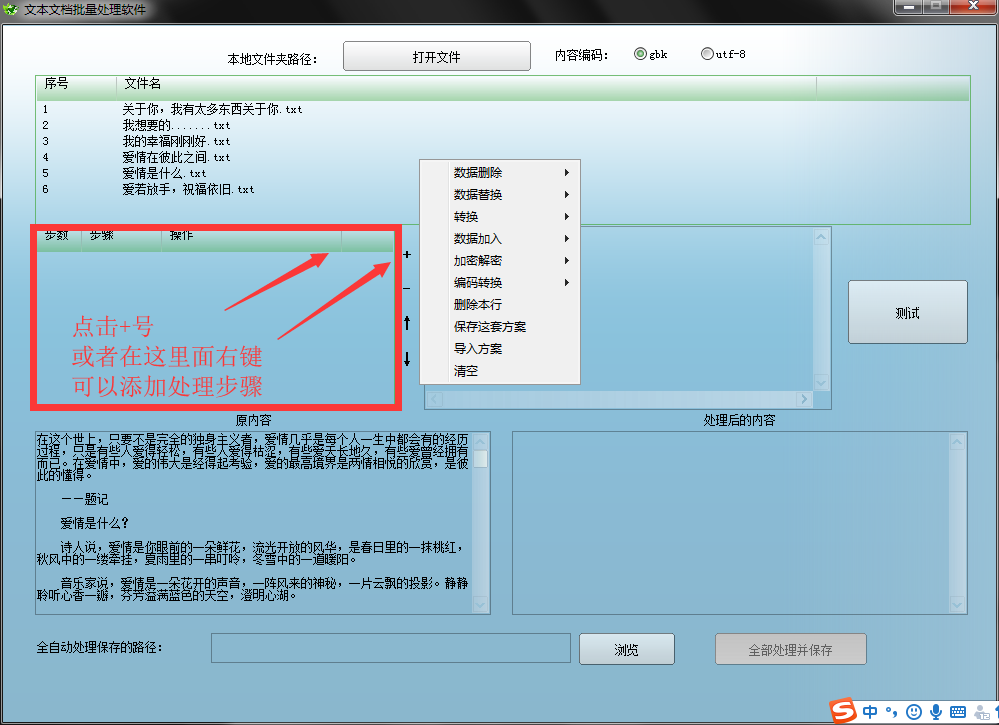Choose 保存这套方案 from context menu
Viewport: 999px width, 725px height.
(x=500, y=327)
